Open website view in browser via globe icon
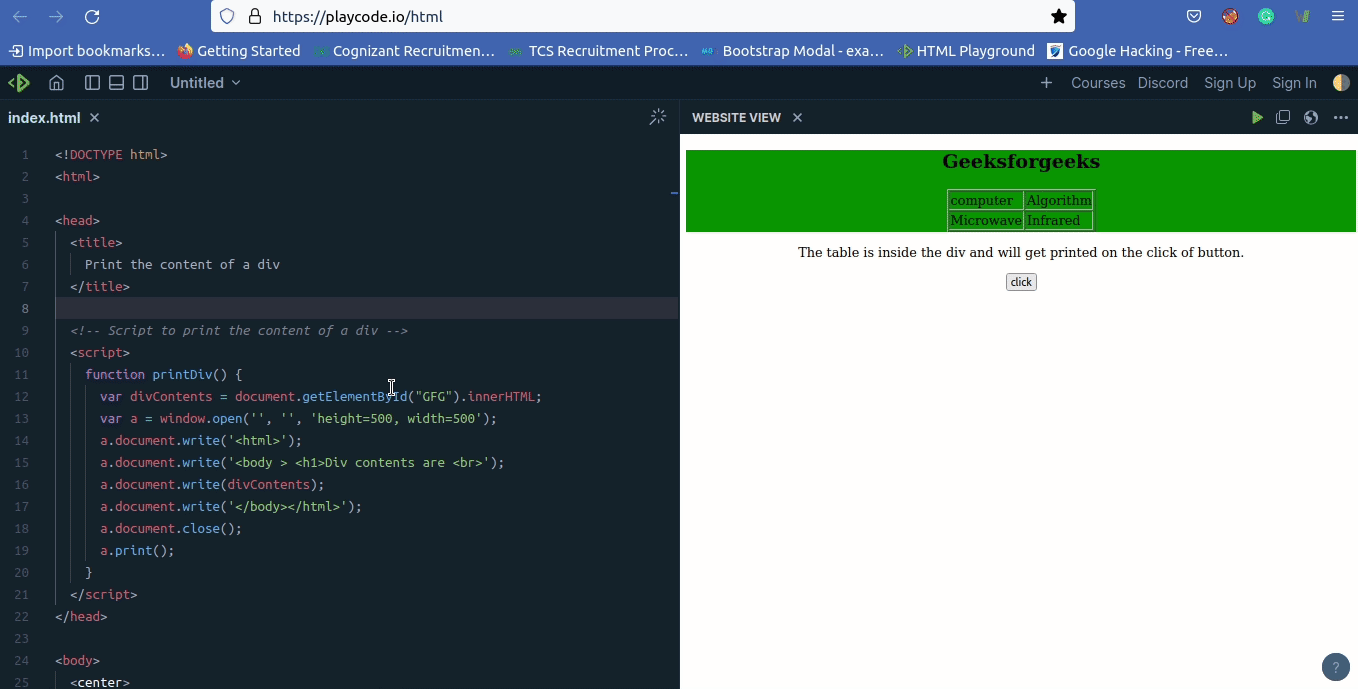 pyautogui.click(x=1311, y=117)
